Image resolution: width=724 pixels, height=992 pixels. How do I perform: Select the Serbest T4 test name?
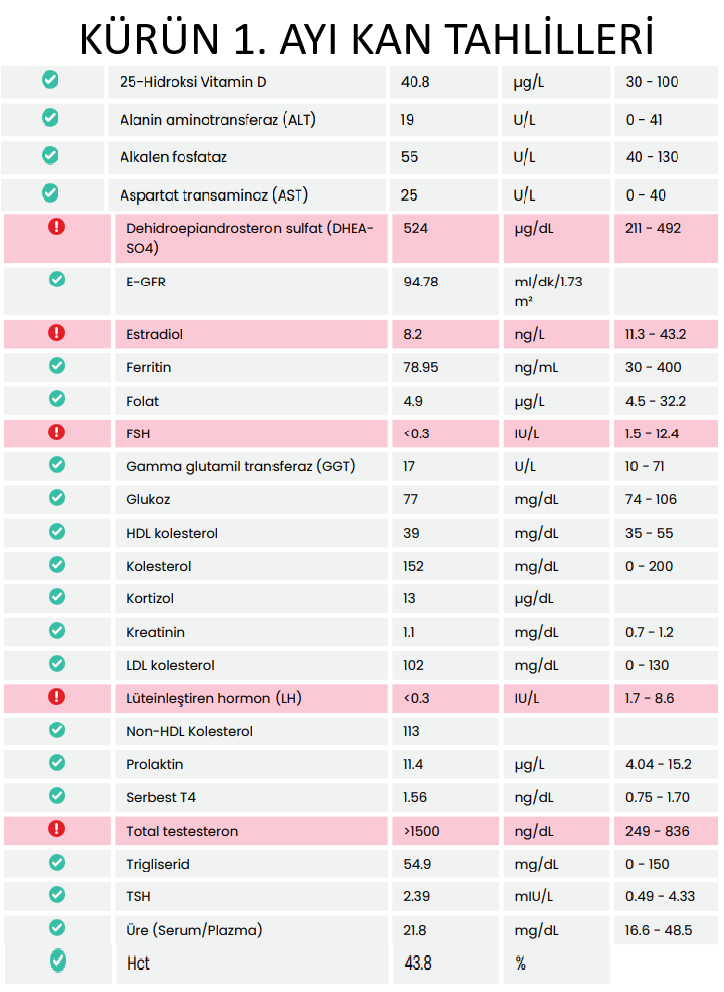click(161, 797)
